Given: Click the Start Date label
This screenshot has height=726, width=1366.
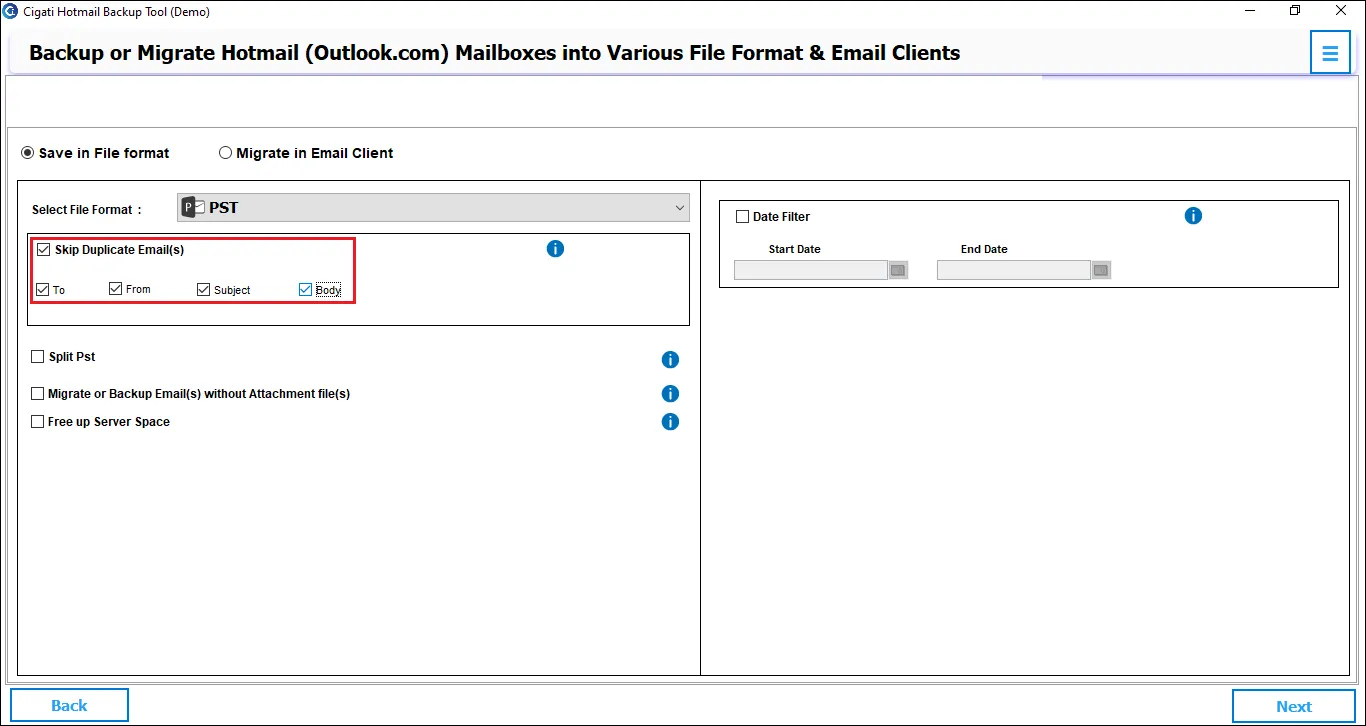Looking at the screenshot, I should 795,249.
